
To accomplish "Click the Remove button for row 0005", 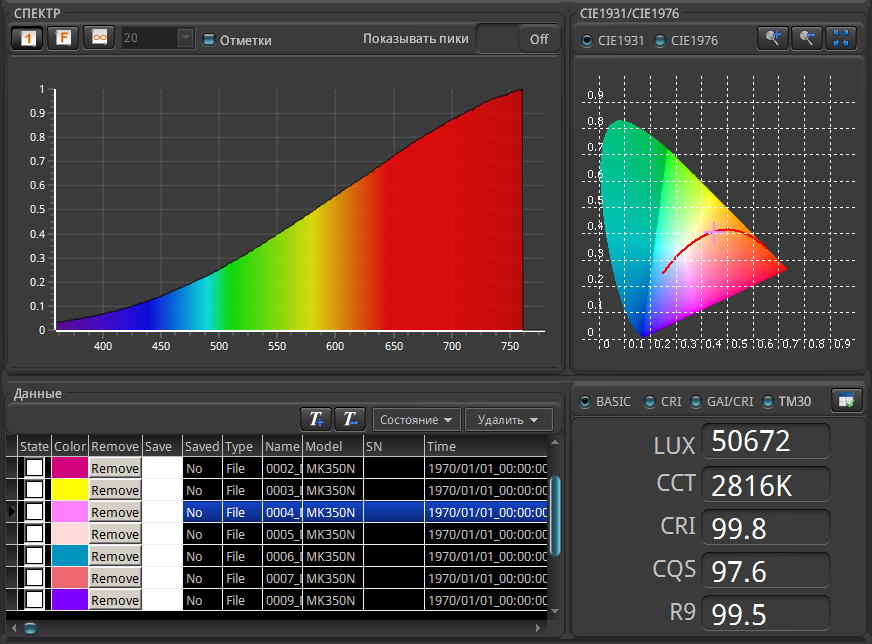I will (x=115, y=534).
